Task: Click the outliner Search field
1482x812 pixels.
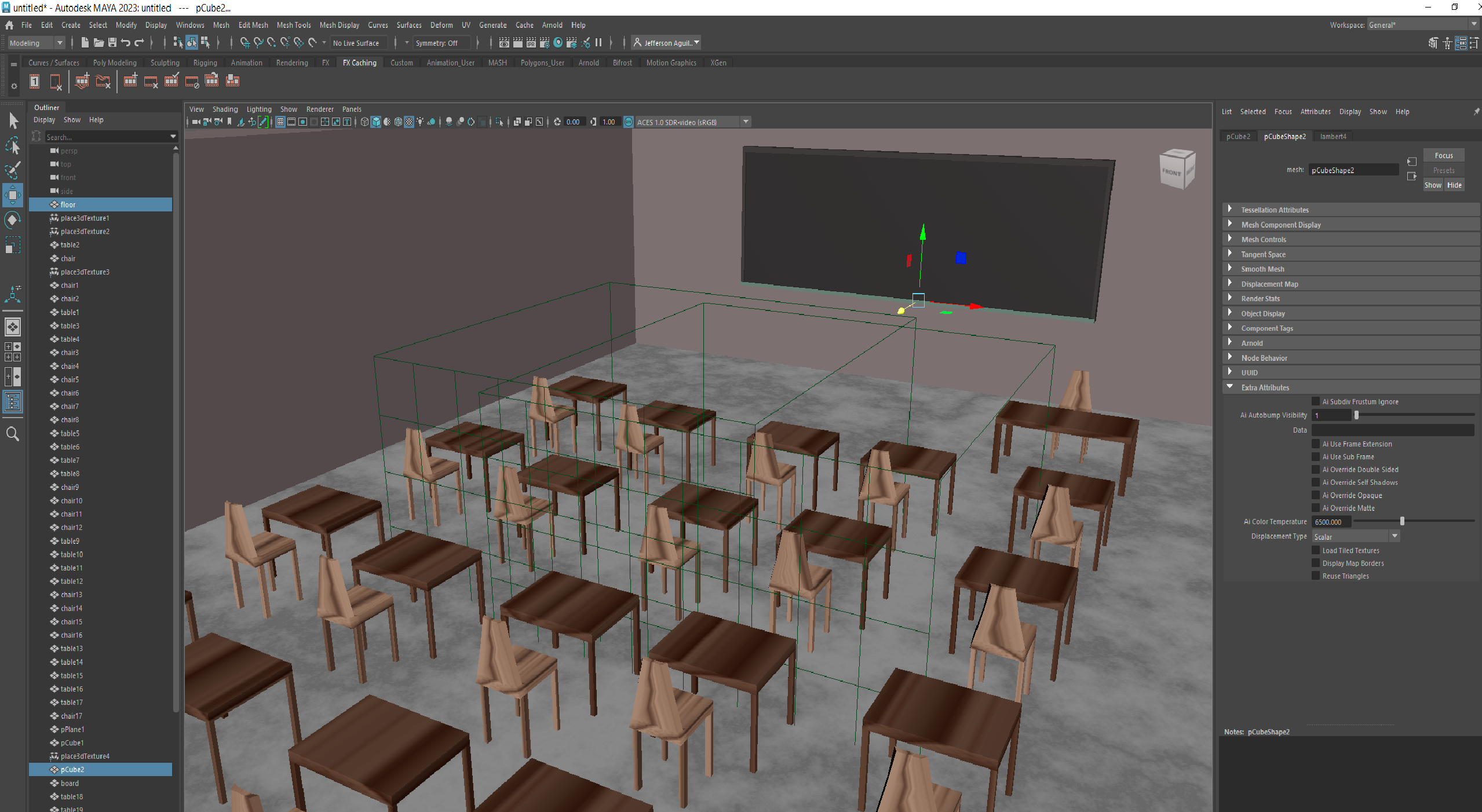Action: coord(111,137)
